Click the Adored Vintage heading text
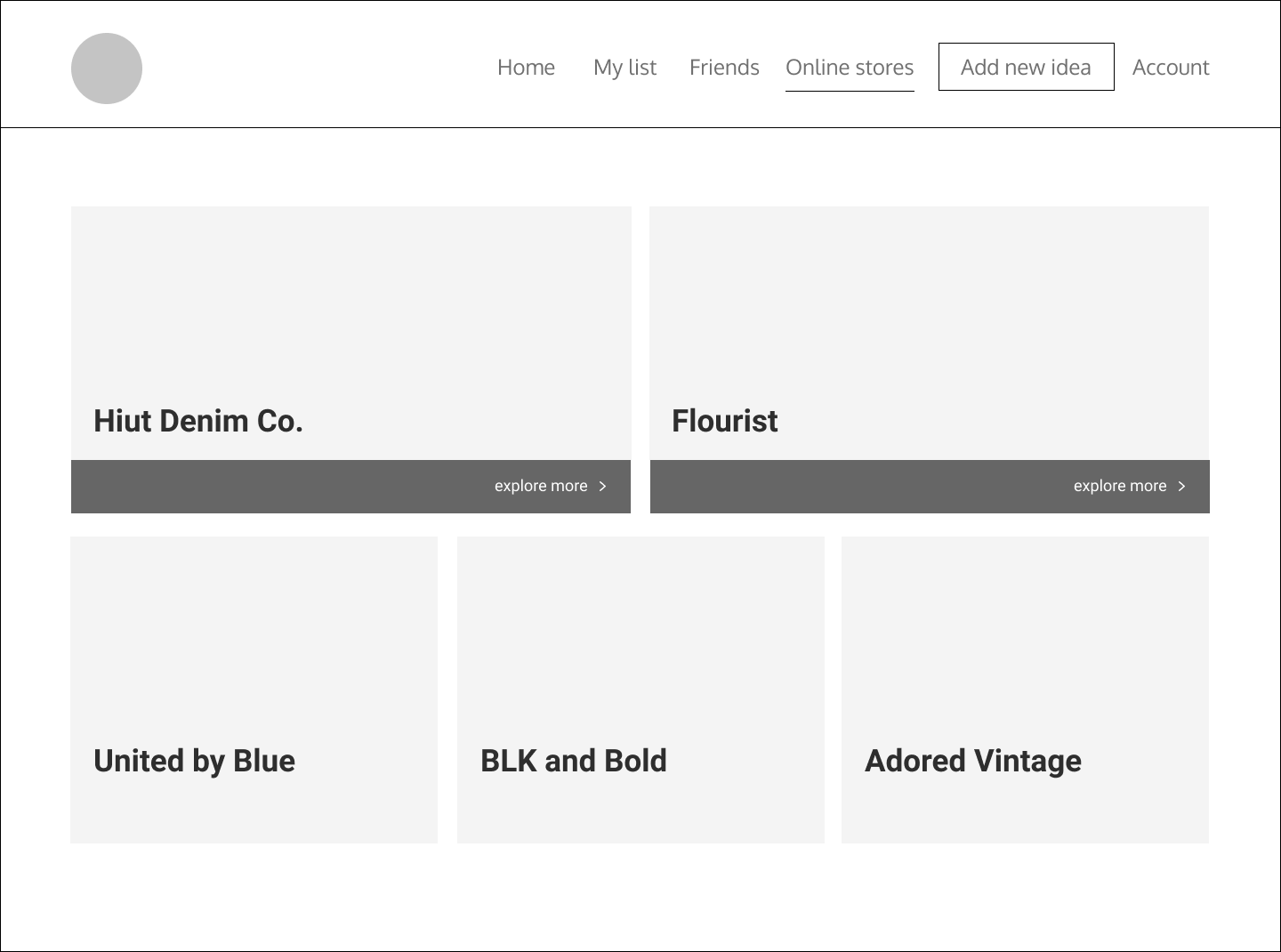This screenshot has width=1281, height=952. point(973,761)
